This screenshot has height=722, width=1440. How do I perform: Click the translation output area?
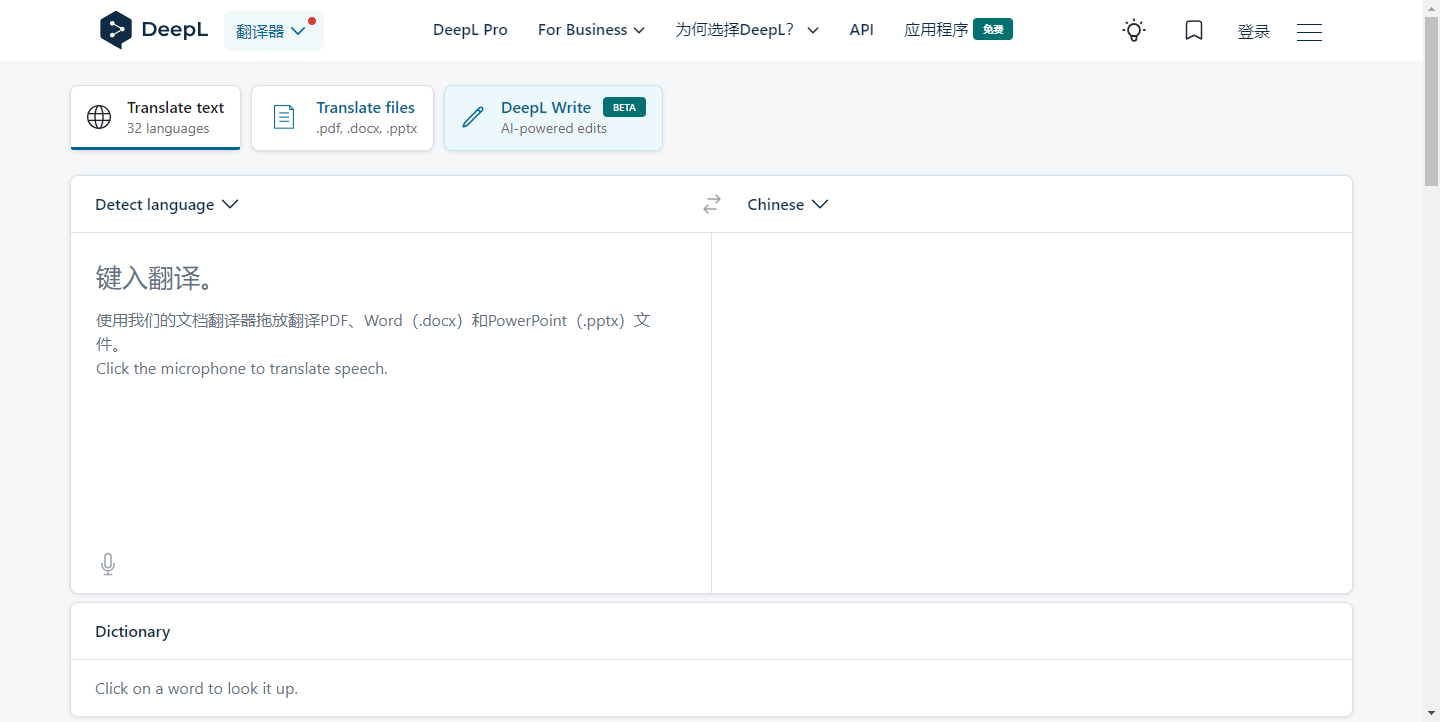(1032, 413)
